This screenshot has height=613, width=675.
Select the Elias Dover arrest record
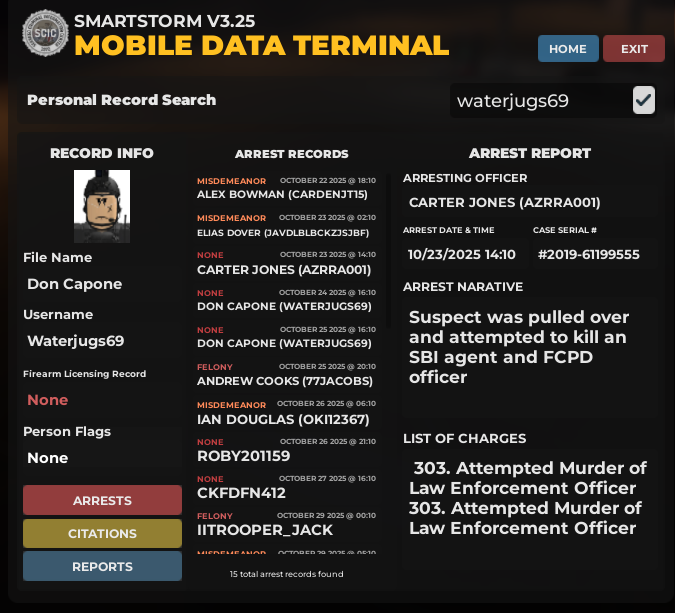(x=286, y=225)
